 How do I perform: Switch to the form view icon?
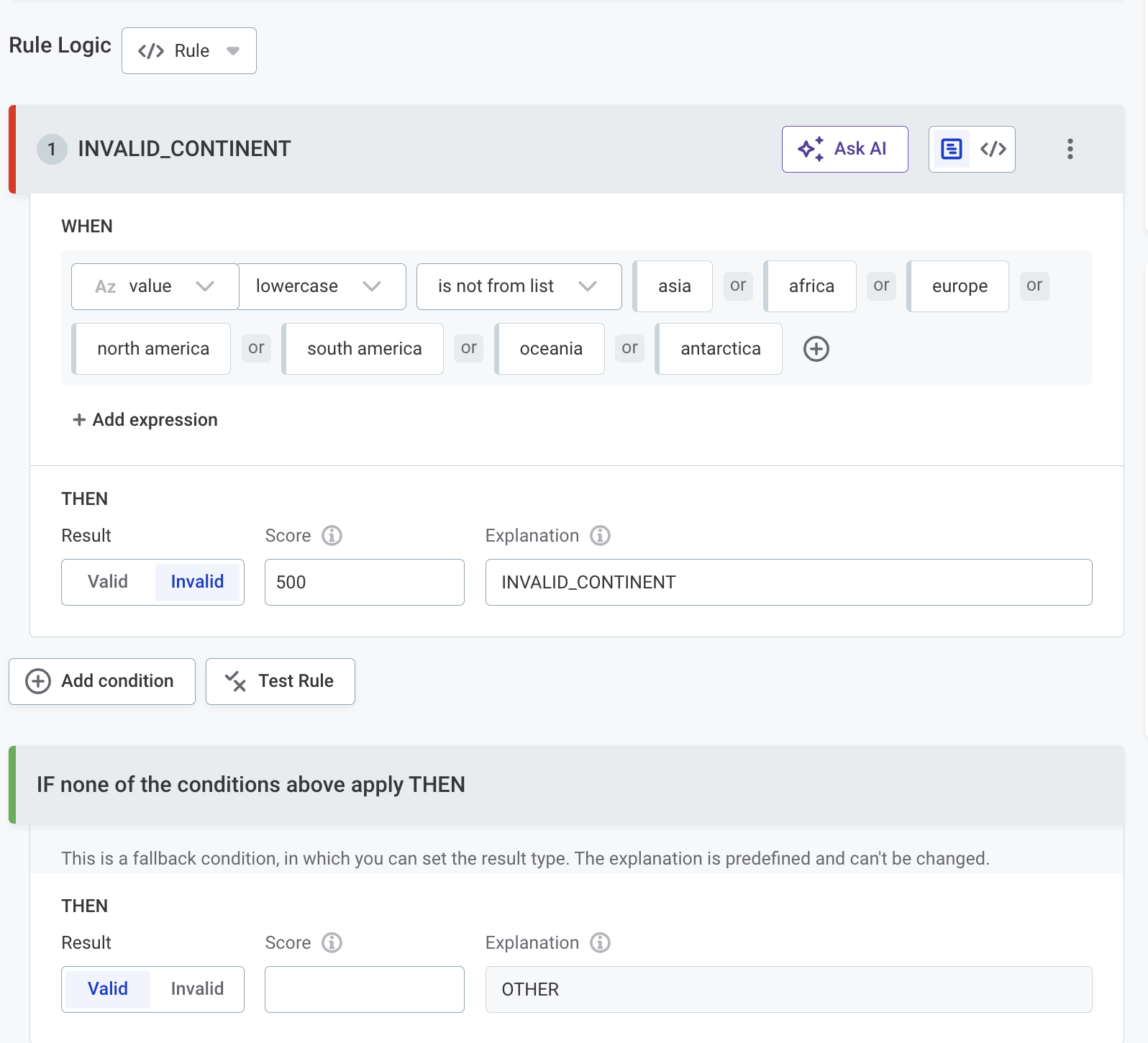click(x=951, y=149)
